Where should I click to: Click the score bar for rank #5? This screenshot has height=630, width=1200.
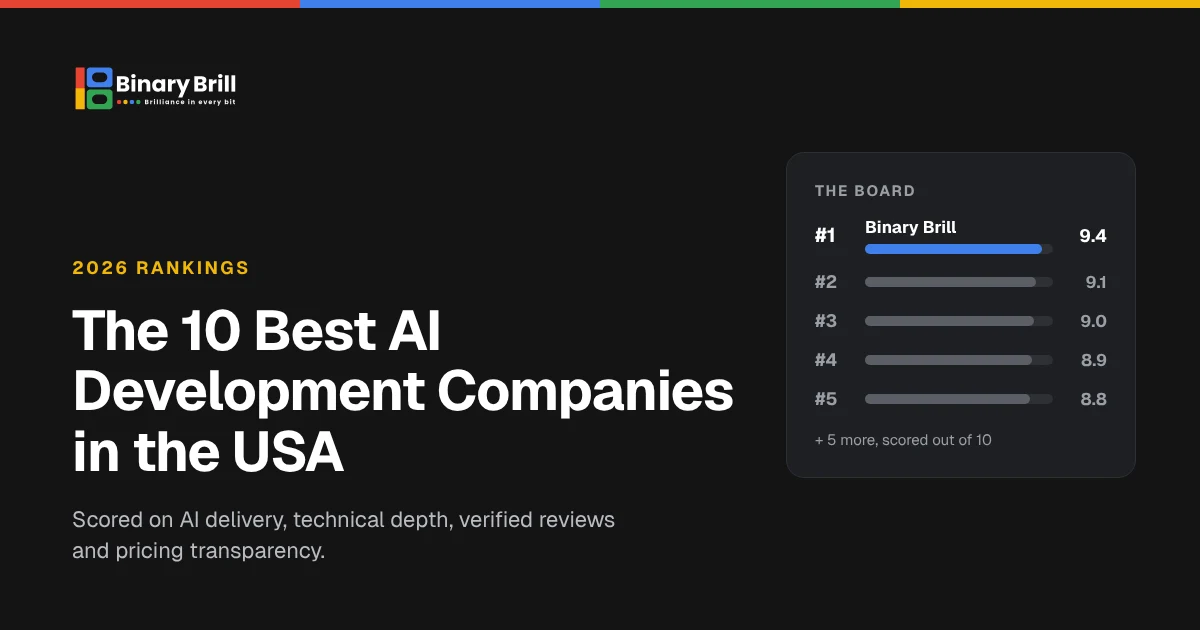click(x=958, y=399)
